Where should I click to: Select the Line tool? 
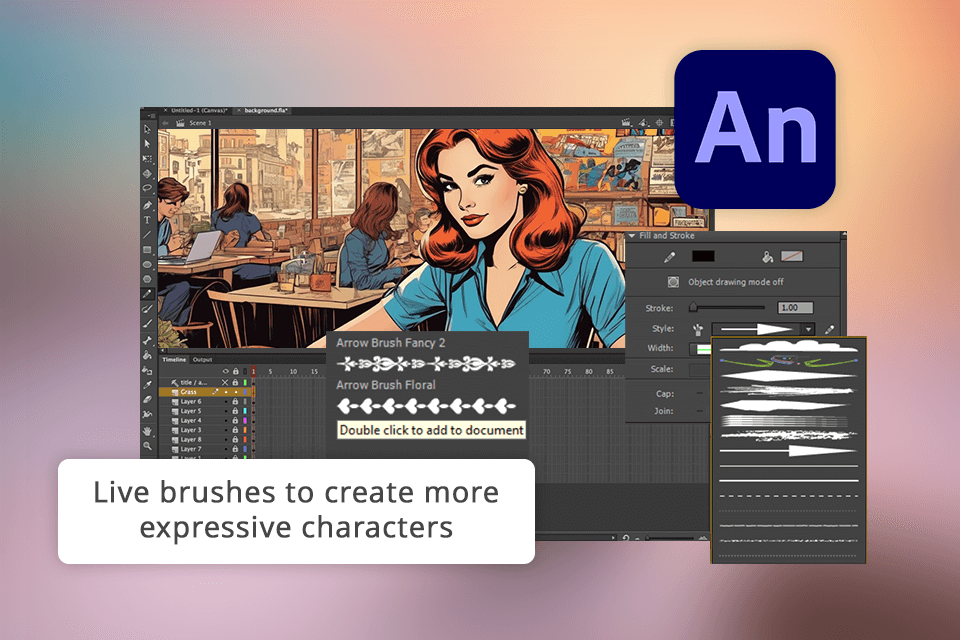point(147,235)
